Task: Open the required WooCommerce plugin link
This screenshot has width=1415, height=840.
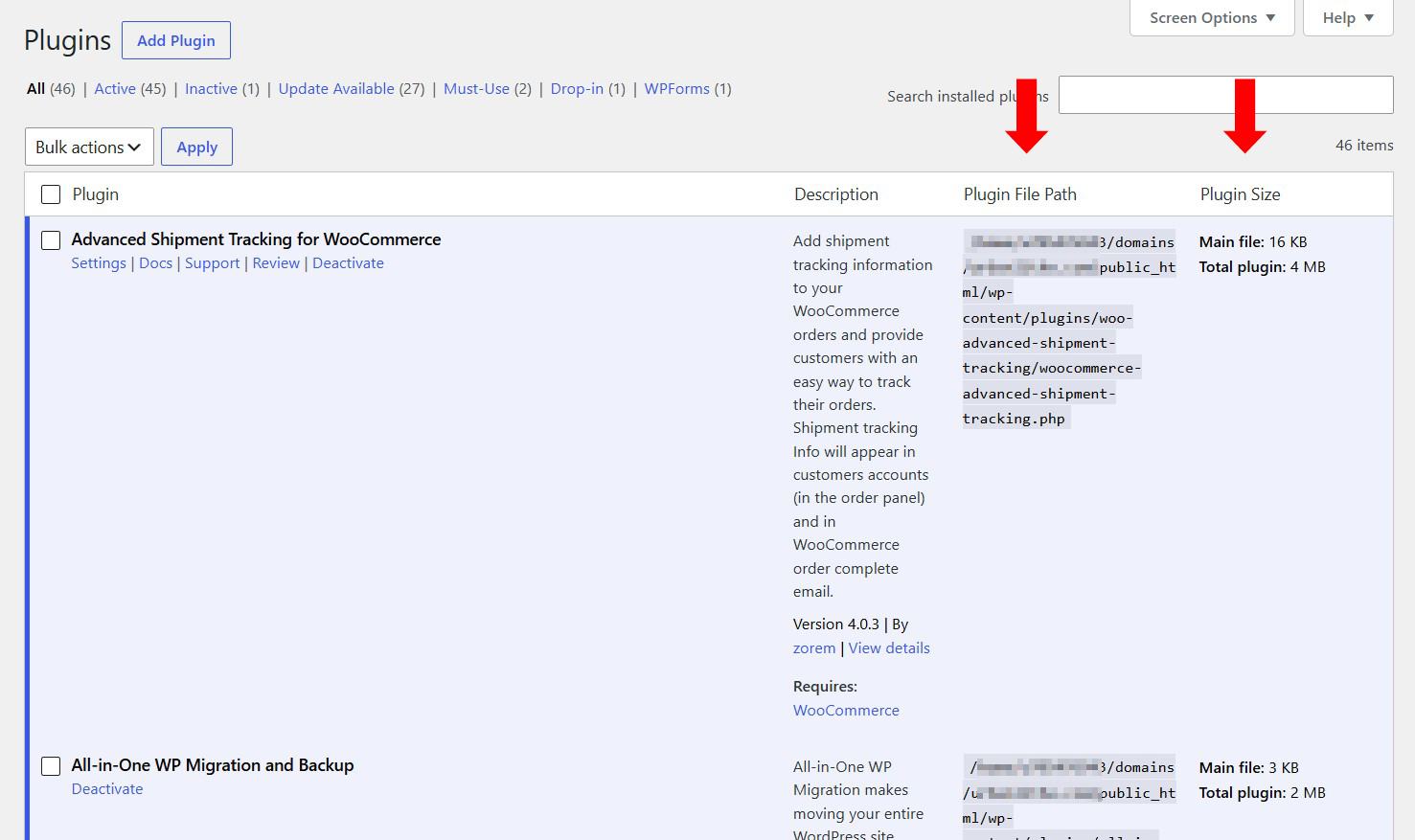Action: coord(846,711)
